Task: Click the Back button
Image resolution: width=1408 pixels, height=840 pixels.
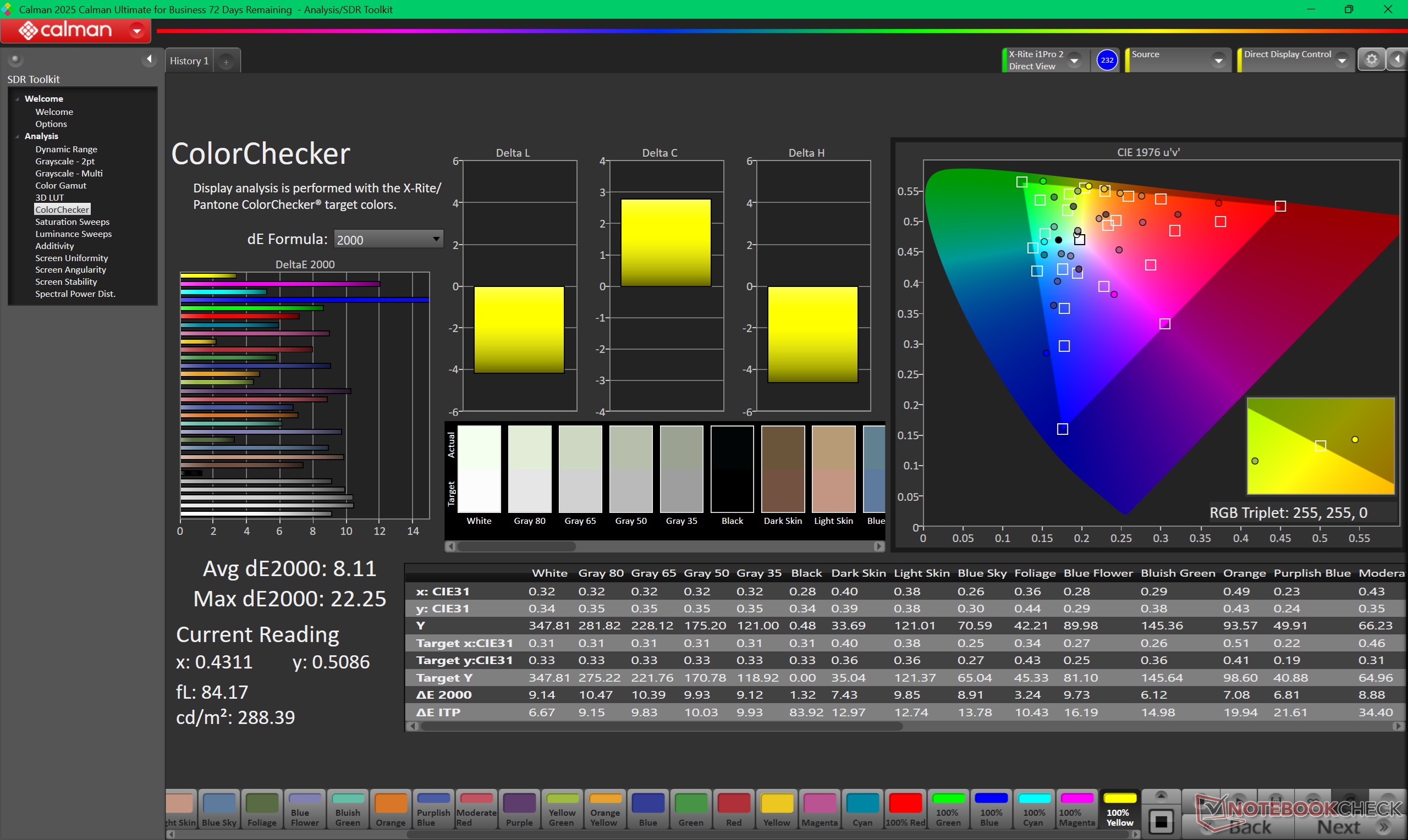Action: click(1251, 827)
